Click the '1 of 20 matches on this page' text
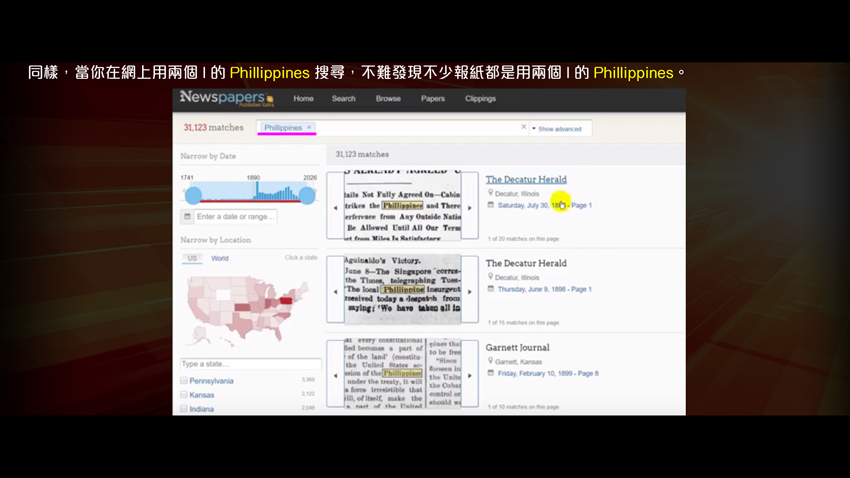The image size is (850, 478). click(523, 238)
